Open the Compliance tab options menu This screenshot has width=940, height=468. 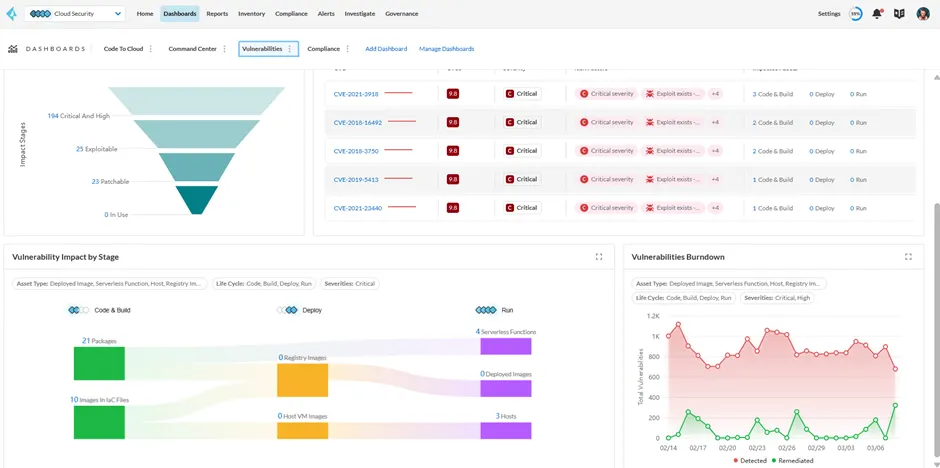(348, 49)
